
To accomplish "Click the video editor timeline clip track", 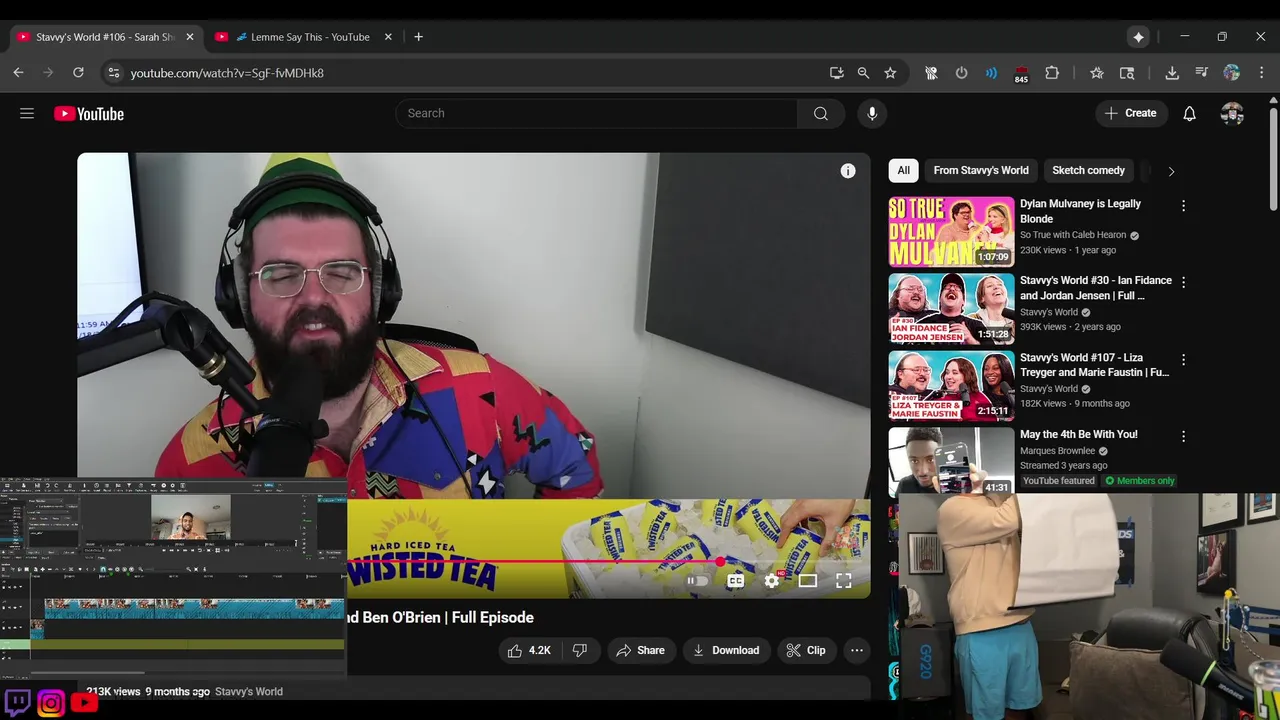I will click(x=194, y=608).
